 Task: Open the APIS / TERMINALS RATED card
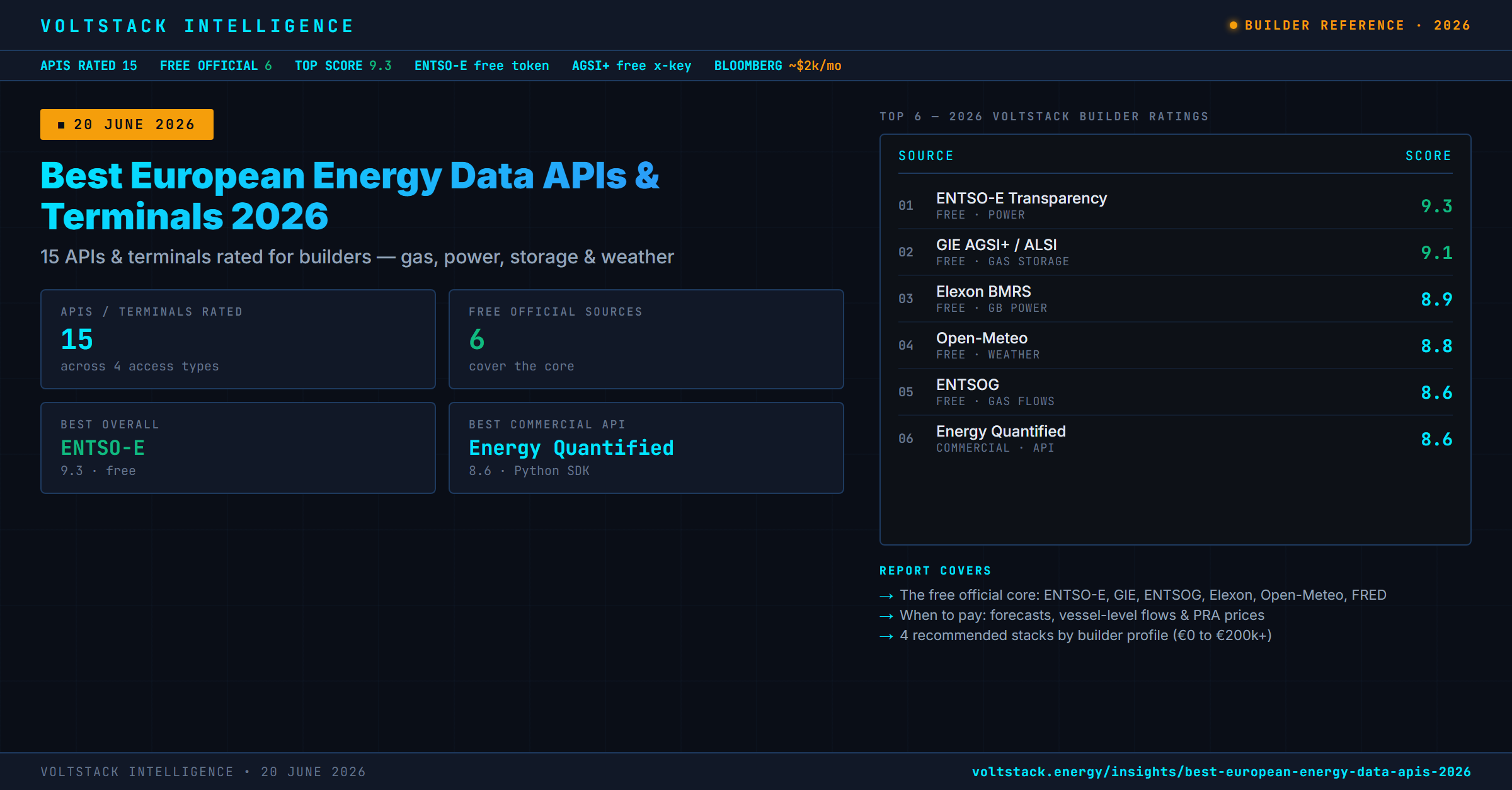point(238,339)
